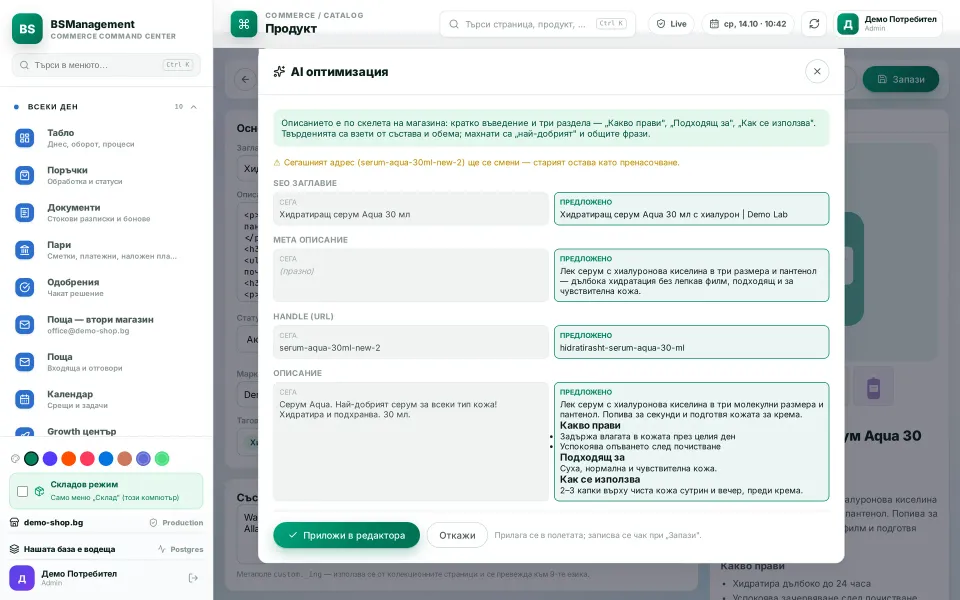
Task: Choose the terracotta theme swatch
Action: pyautogui.click(x=125, y=459)
